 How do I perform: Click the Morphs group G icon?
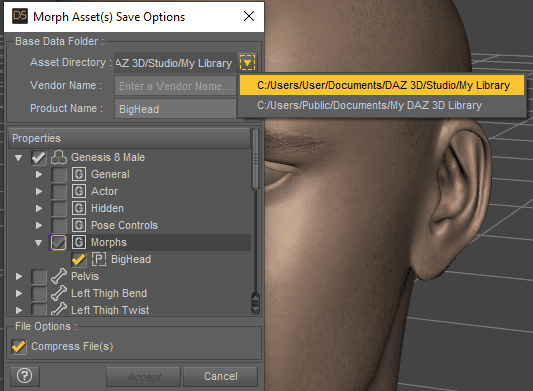[x=79, y=242]
